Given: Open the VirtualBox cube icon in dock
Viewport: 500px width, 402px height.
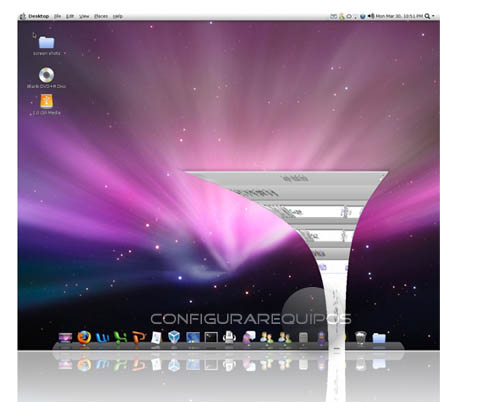Looking at the screenshot, I should 174,337.
